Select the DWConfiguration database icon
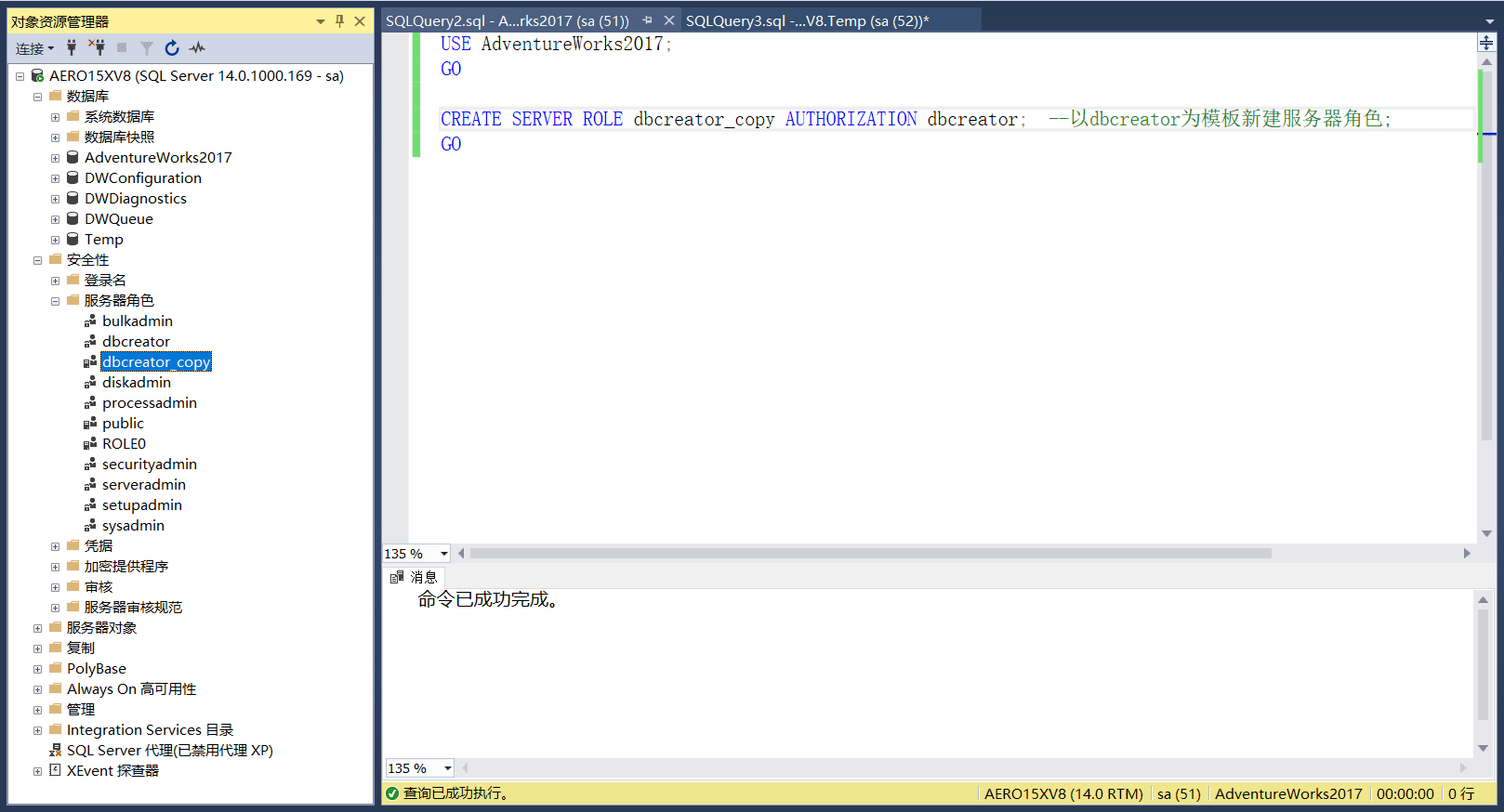 click(73, 177)
